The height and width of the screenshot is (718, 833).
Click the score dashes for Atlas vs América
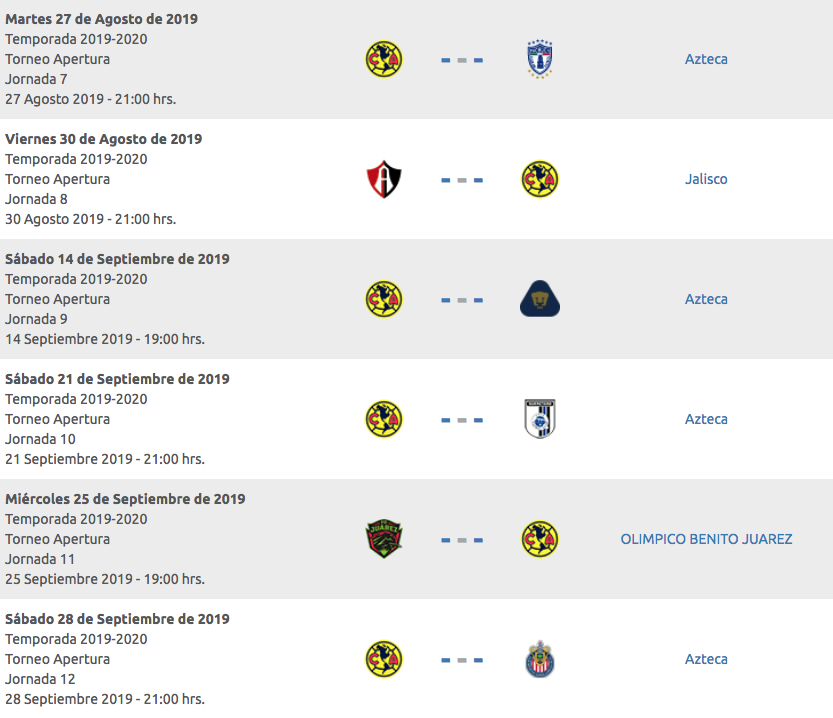pos(462,180)
